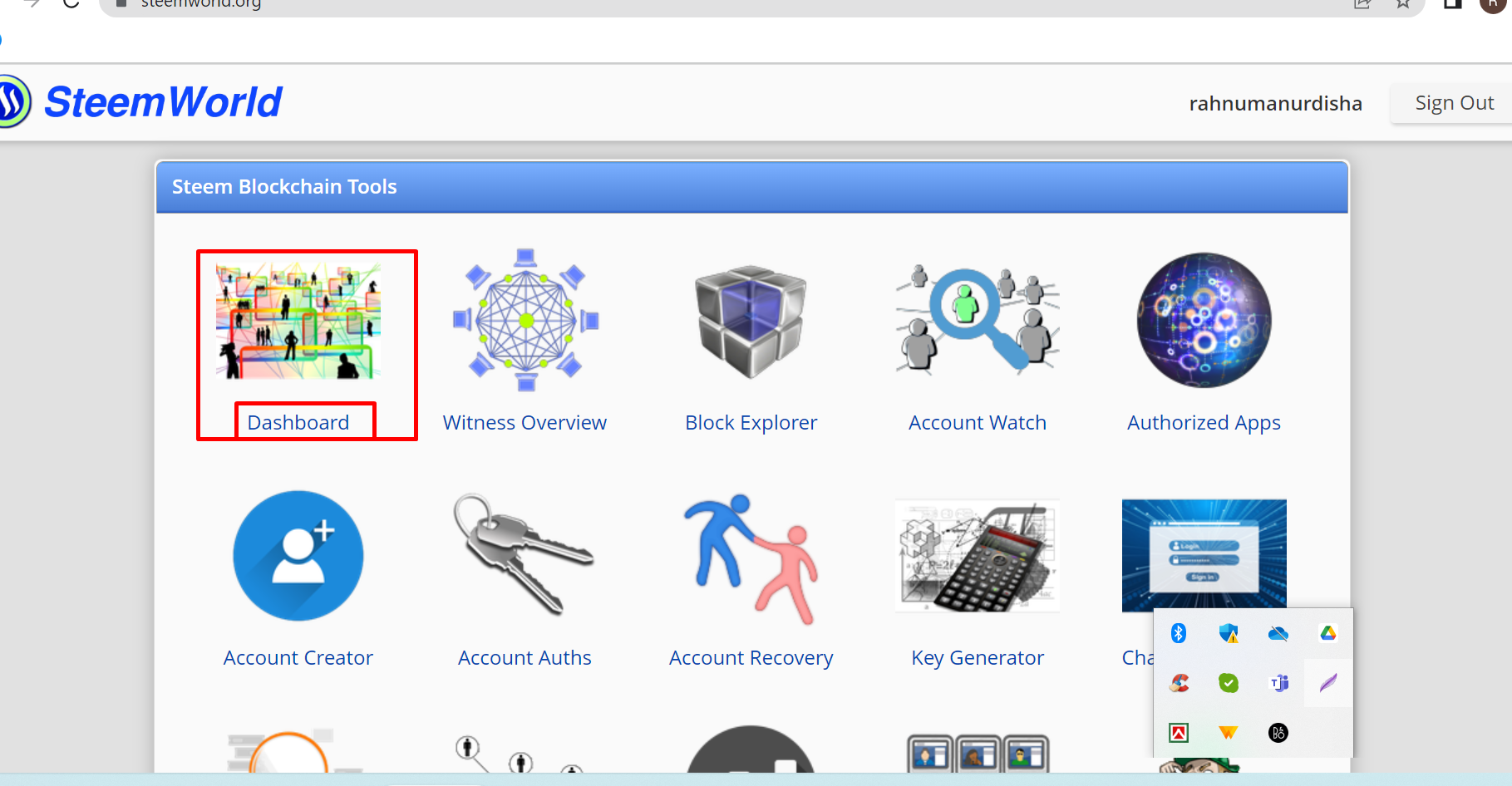Viewport: 1512px width, 786px height.
Task: Click the Account Creator blue circle icon
Action: tap(298, 556)
